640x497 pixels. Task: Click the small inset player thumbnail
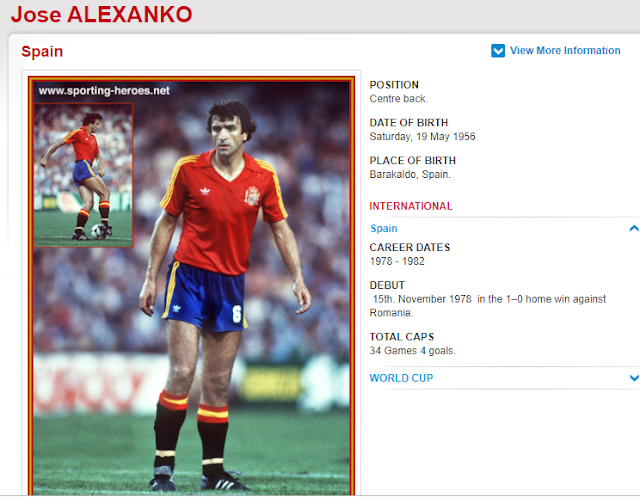point(83,175)
